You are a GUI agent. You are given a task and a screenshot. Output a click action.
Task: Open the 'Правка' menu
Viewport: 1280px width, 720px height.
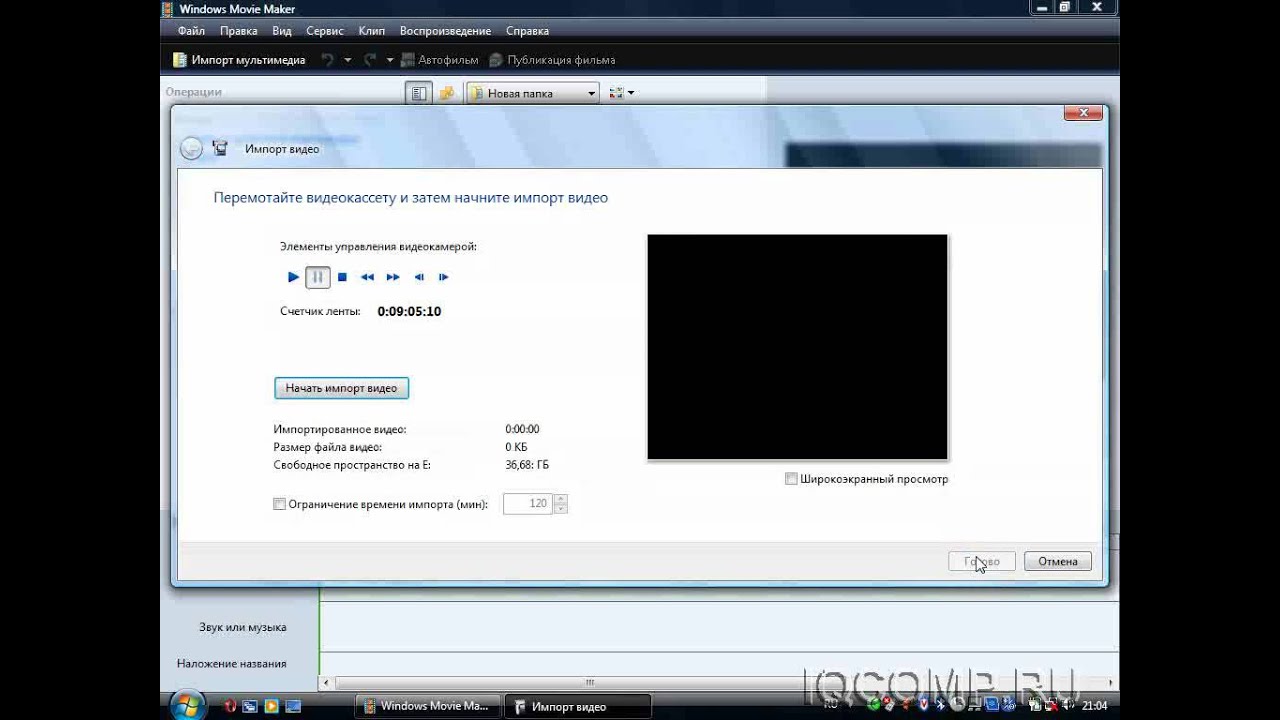(x=239, y=31)
